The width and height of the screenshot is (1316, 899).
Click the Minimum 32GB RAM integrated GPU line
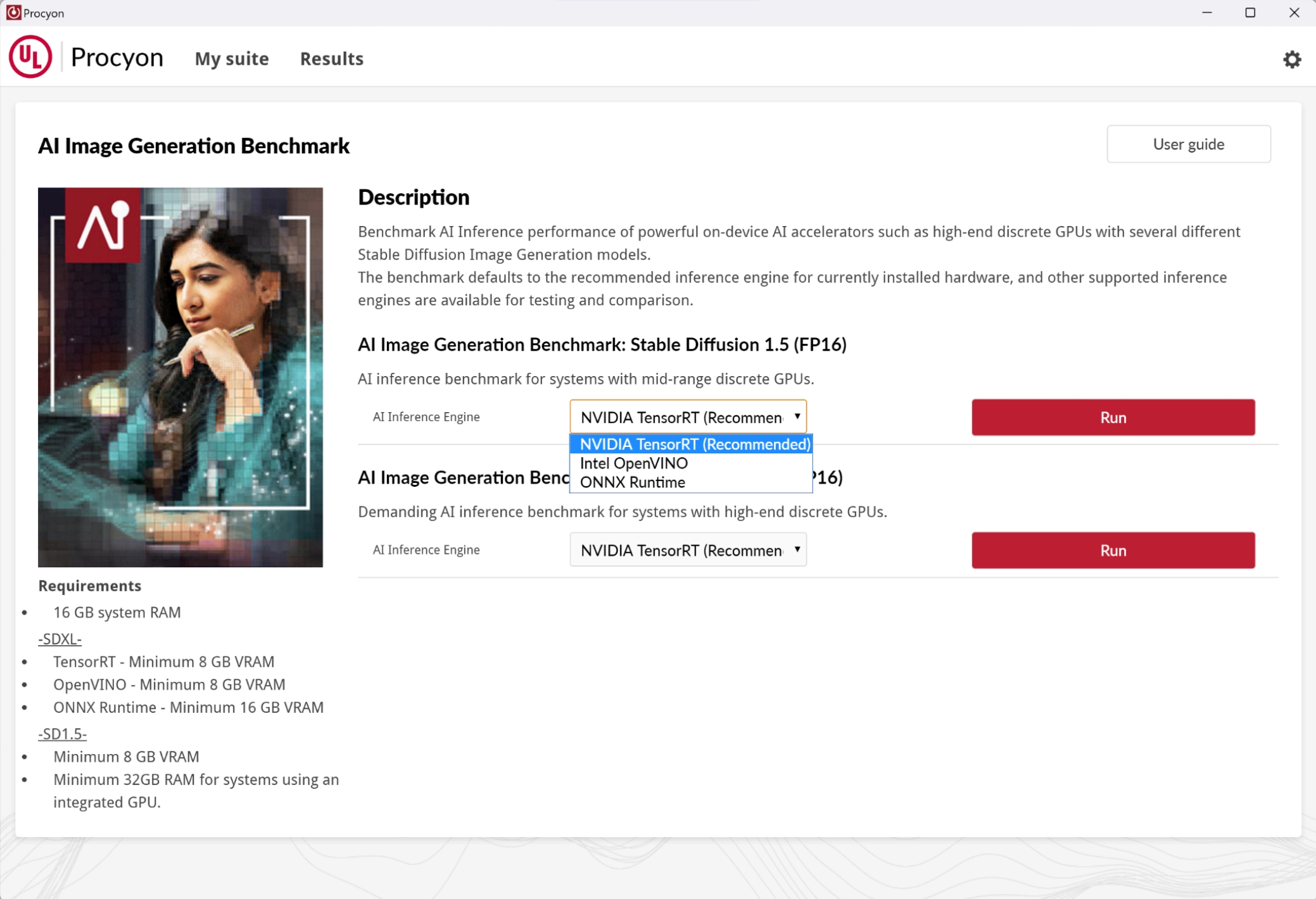[196, 791]
